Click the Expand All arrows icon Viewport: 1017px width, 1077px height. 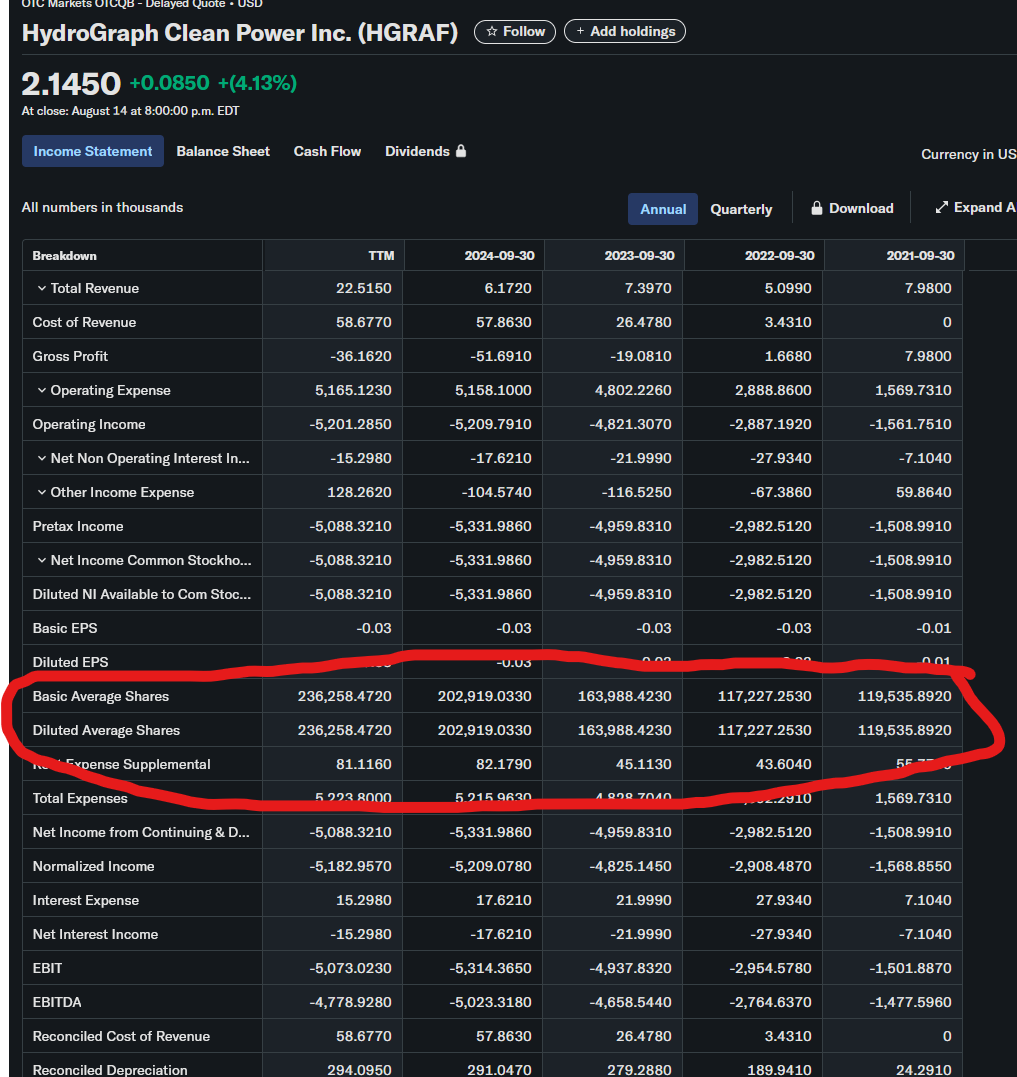click(941, 208)
